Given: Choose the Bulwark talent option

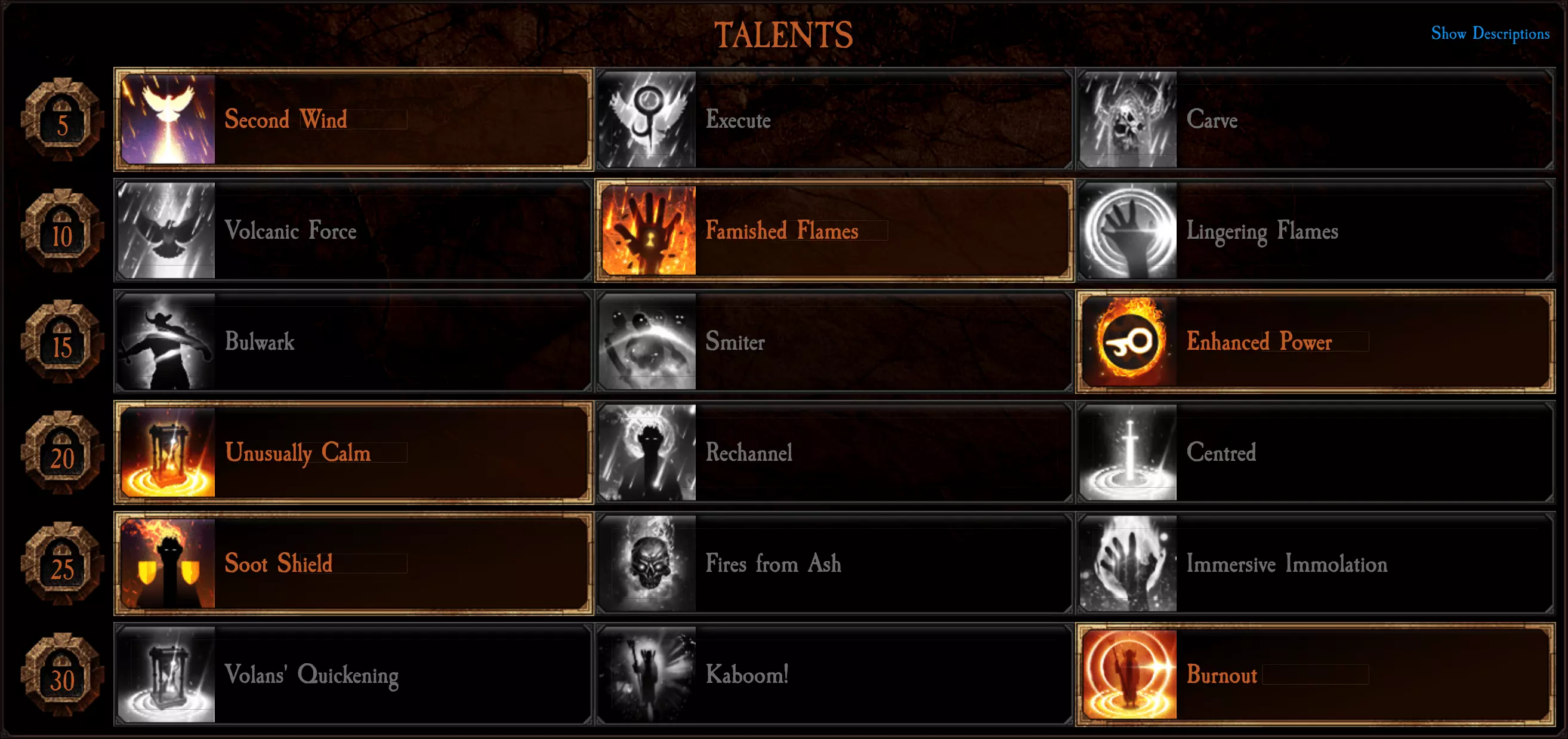Looking at the screenshot, I should 353,341.
